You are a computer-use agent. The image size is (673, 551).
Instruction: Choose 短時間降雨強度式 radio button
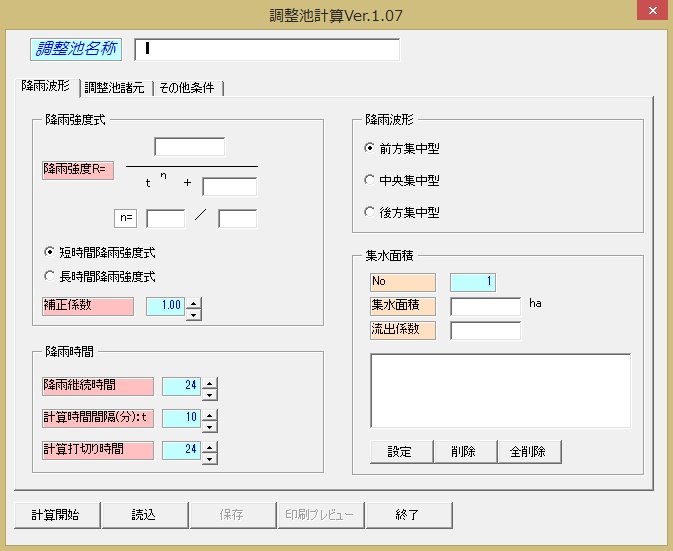point(49,253)
